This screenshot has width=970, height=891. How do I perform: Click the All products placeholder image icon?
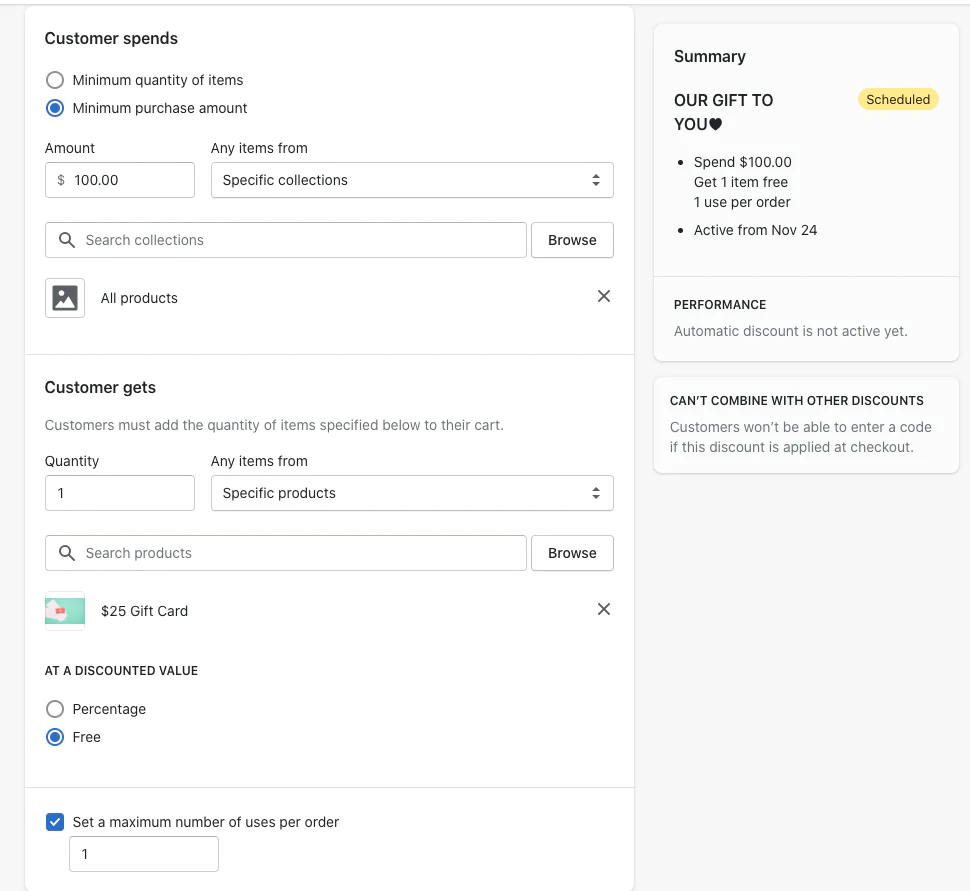tap(65, 298)
